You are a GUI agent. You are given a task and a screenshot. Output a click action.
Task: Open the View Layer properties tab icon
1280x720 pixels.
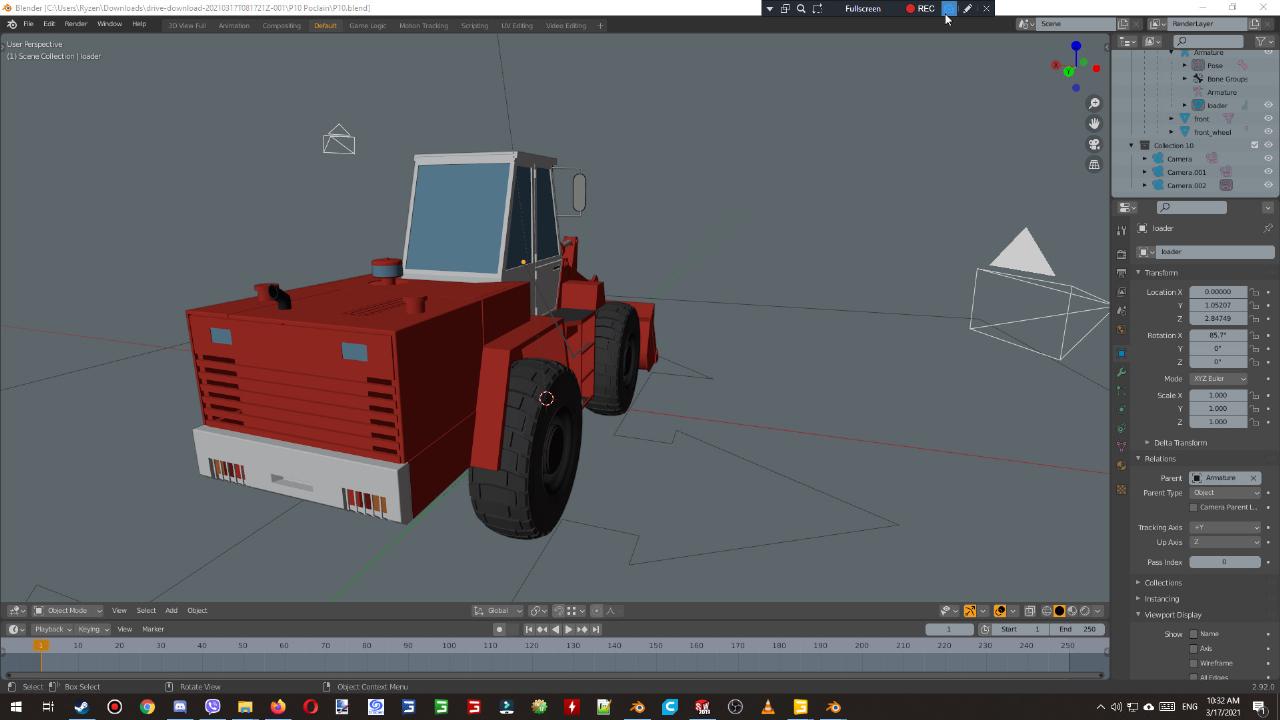click(x=1121, y=292)
